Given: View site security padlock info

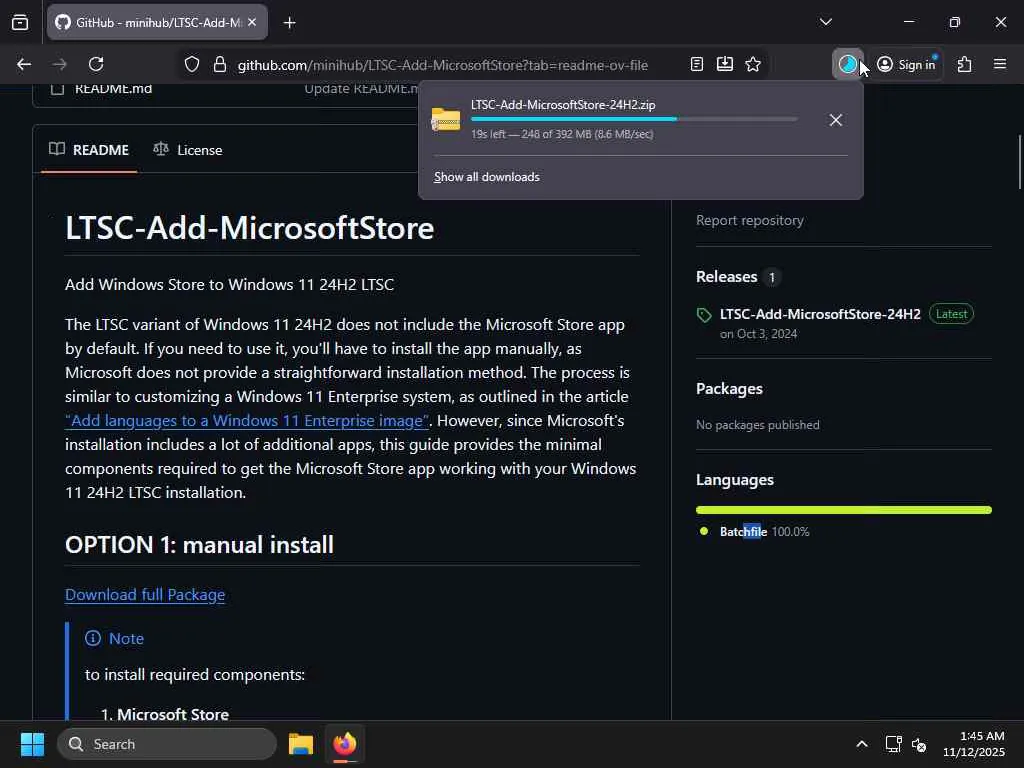Looking at the screenshot, I should click(219, 65).
